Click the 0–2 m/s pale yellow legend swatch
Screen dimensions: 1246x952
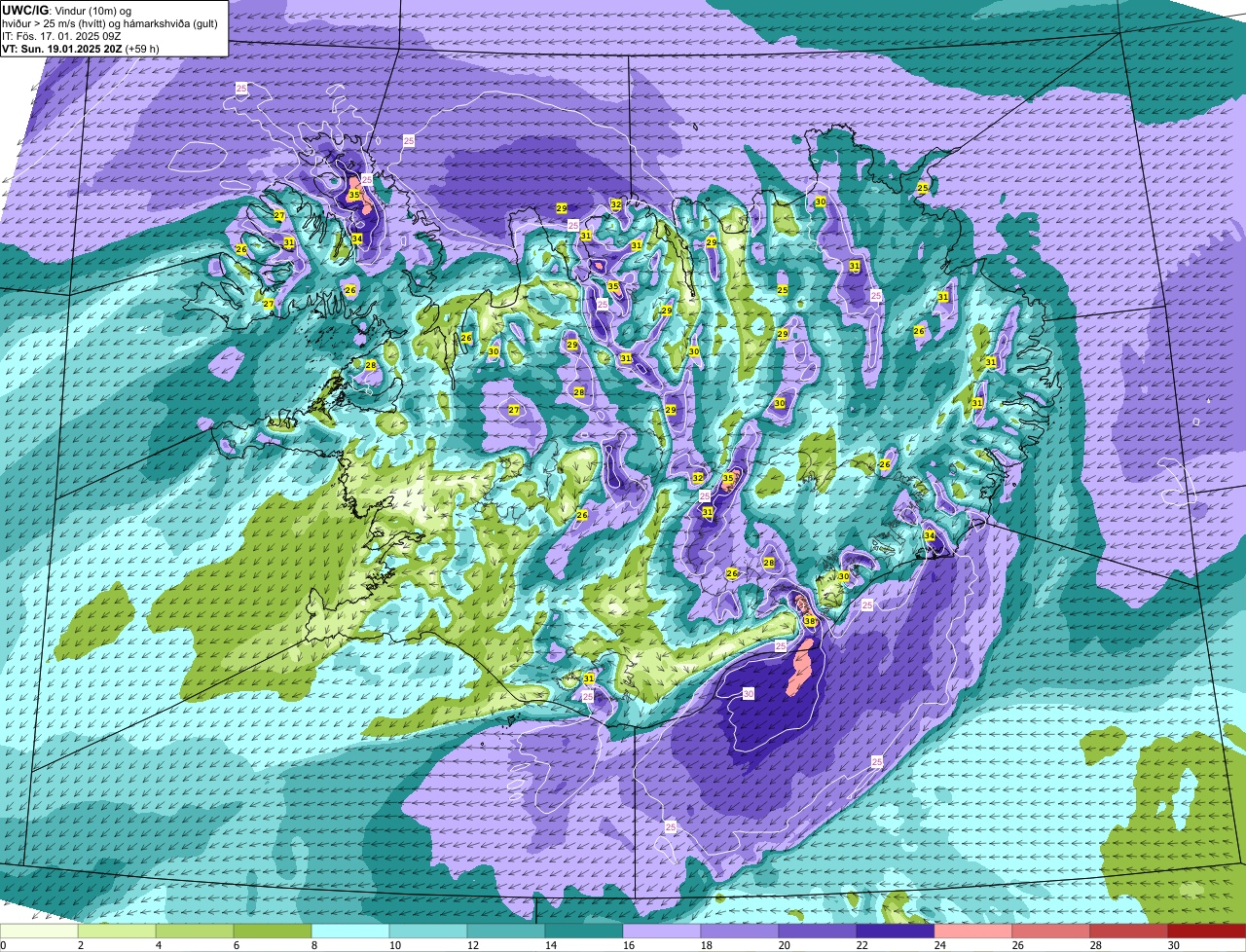point(39,932)
